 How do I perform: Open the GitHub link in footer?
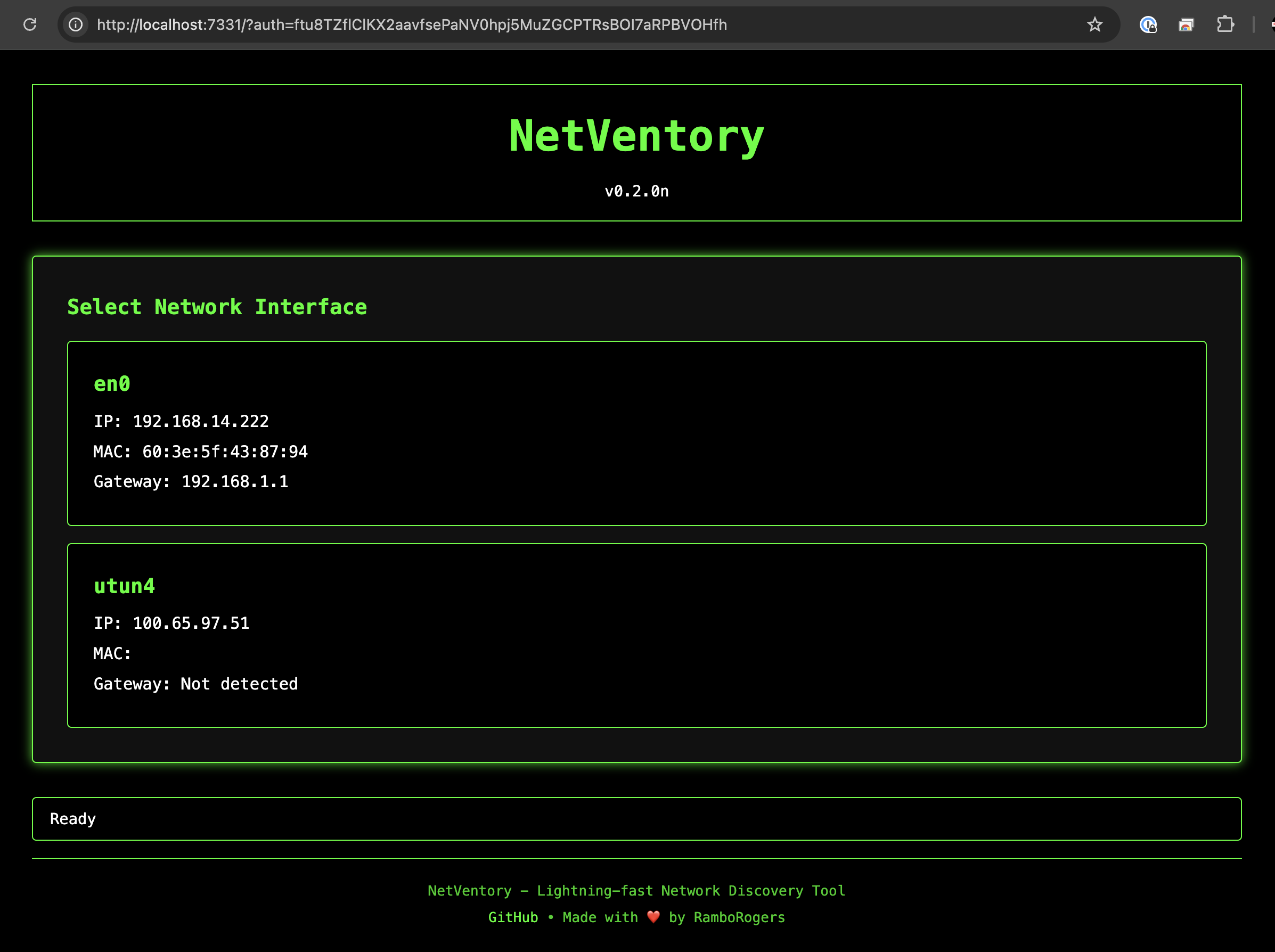[x=513, y=917]
